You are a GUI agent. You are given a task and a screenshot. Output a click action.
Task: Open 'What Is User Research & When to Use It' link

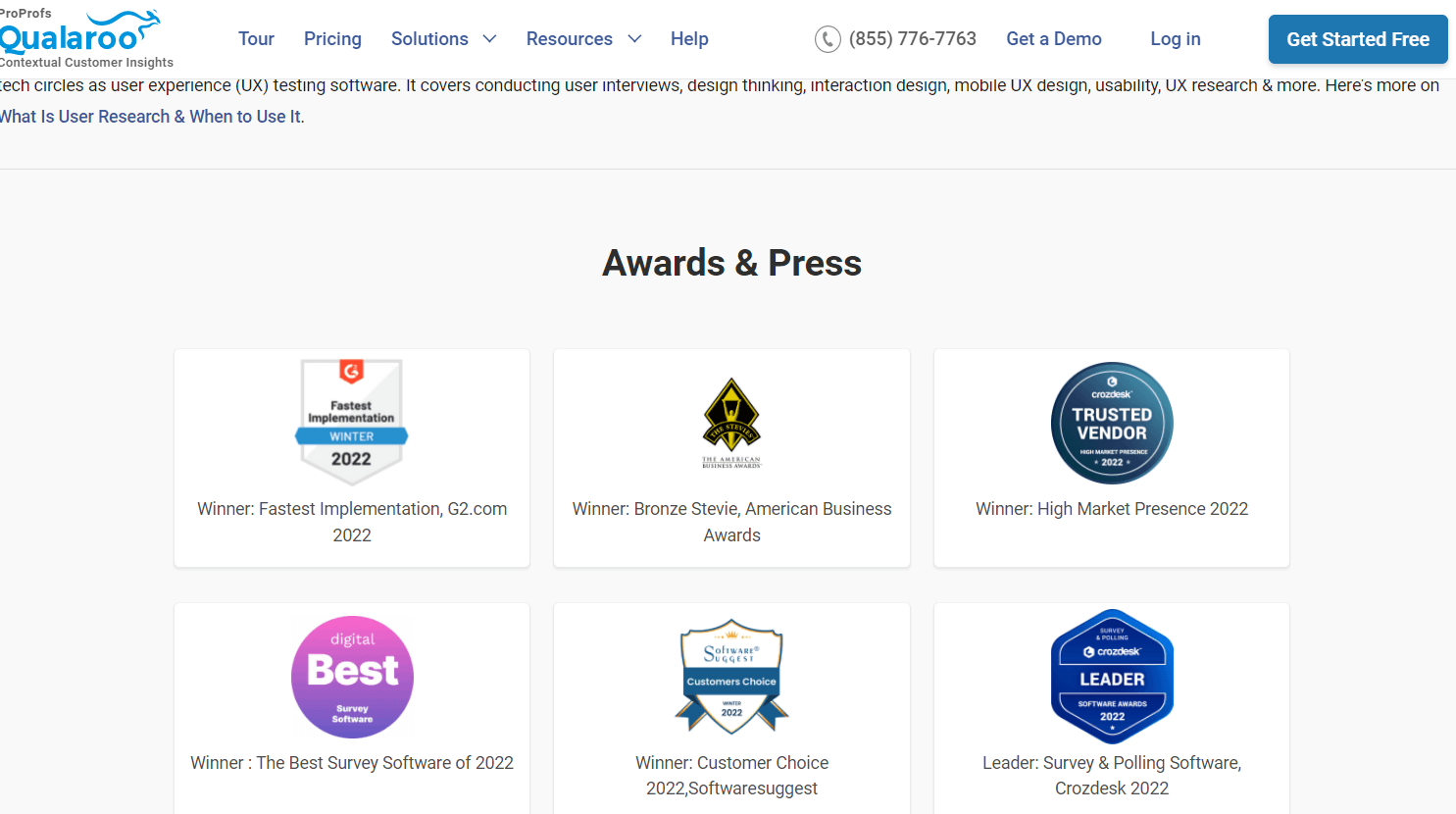pyautogui.click(x=152, y=117)
